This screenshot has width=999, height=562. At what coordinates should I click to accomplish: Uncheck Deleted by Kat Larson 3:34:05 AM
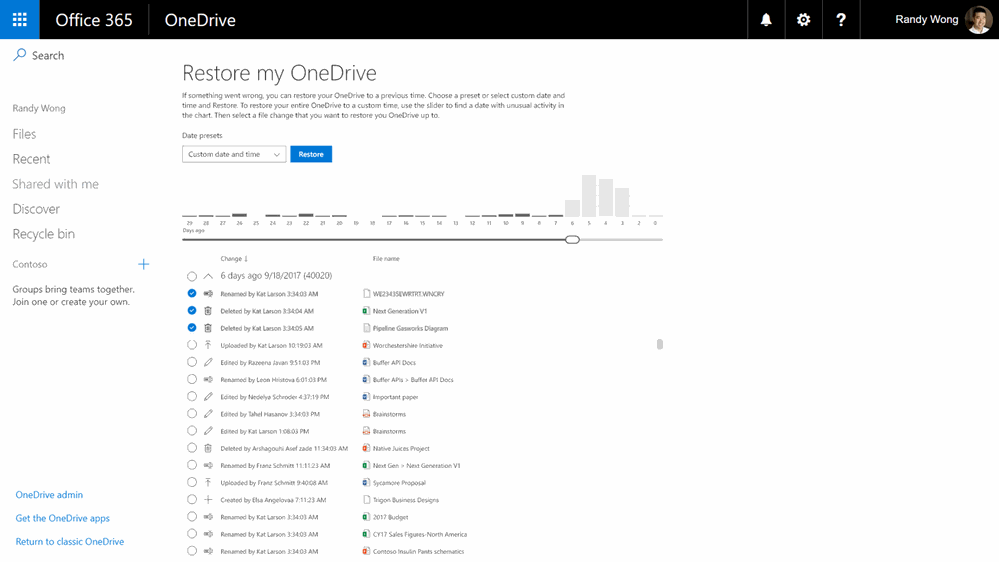click(x=192, y=328)
